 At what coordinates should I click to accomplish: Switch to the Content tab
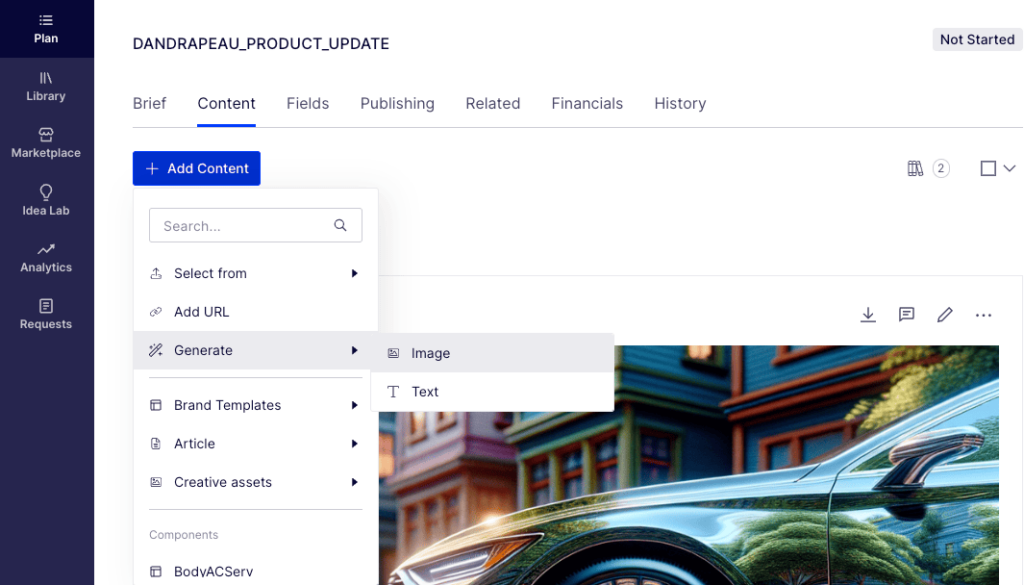pos(227,104)
